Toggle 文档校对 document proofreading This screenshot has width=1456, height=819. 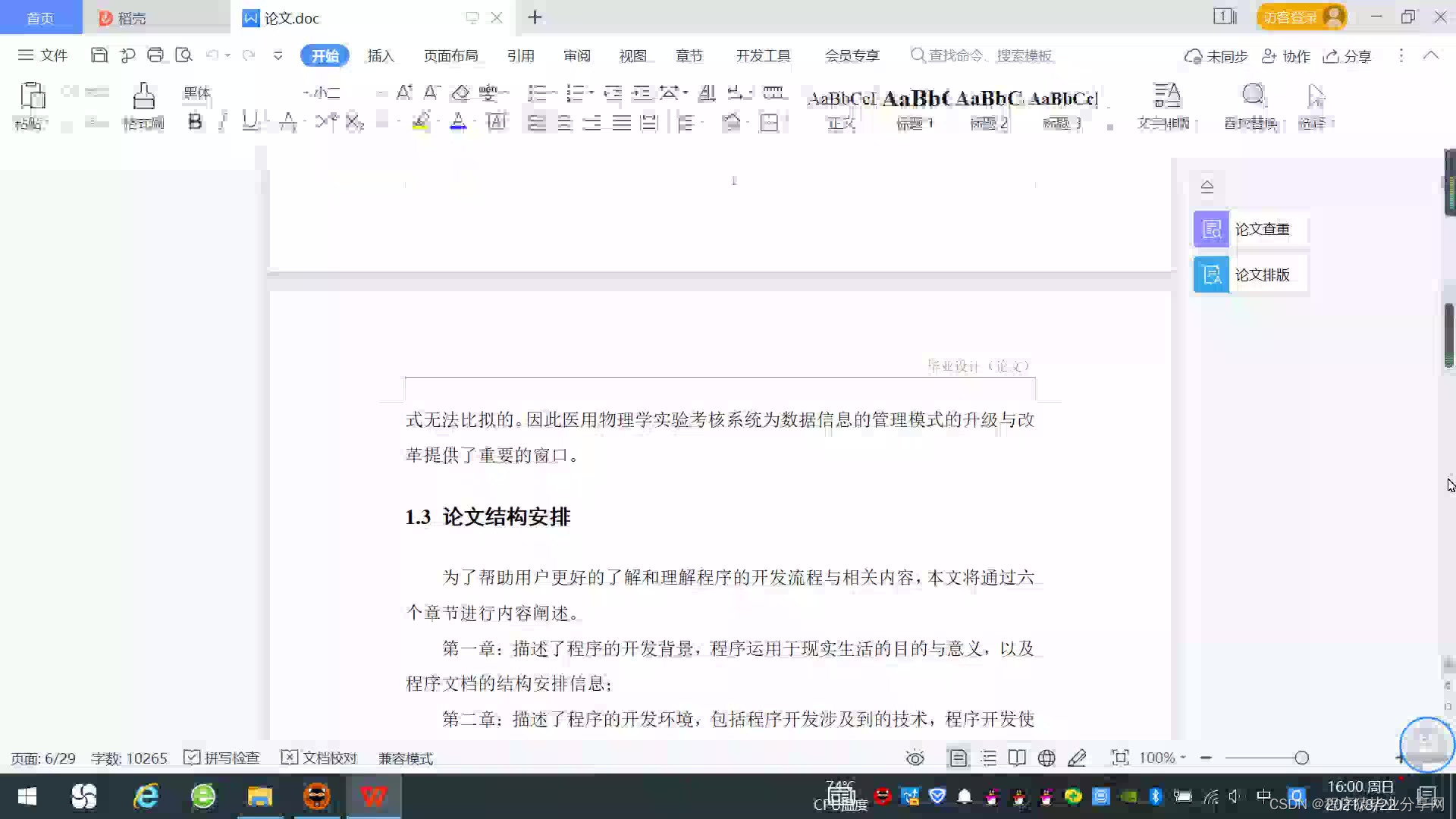[320, 758]
